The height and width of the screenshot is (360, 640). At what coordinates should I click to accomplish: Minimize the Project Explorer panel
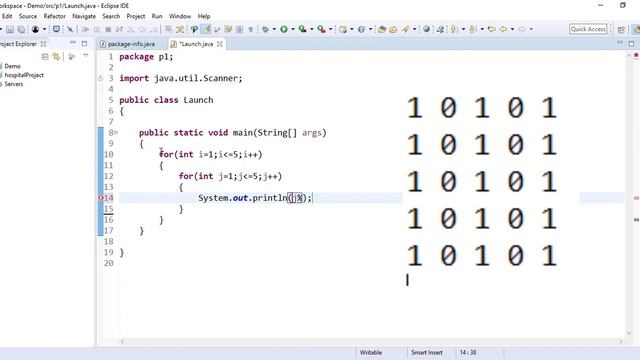point(73,43)
